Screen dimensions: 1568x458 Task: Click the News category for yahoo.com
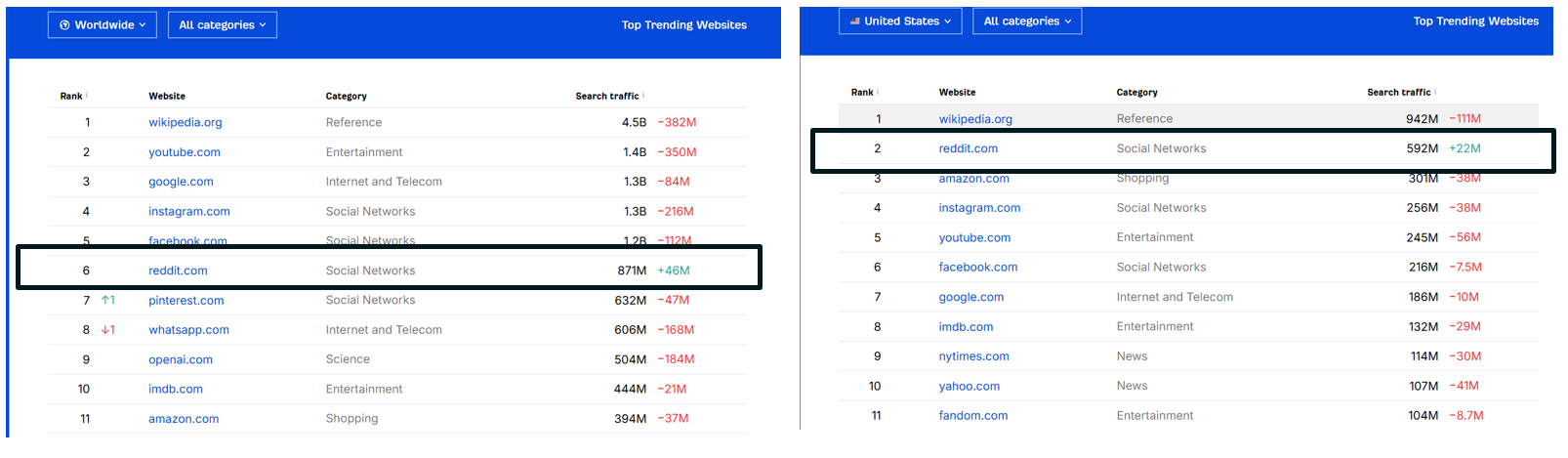(x=1133, y=386)
